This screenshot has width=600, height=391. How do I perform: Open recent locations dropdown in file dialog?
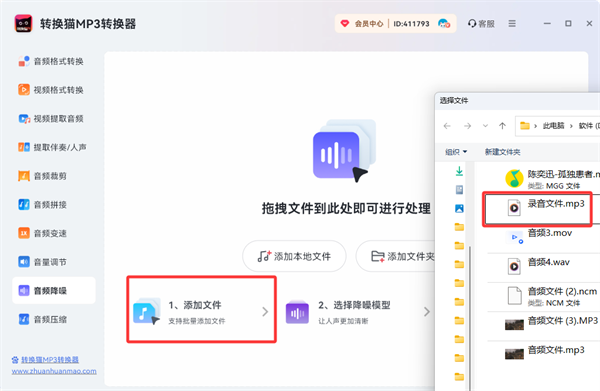485,126
